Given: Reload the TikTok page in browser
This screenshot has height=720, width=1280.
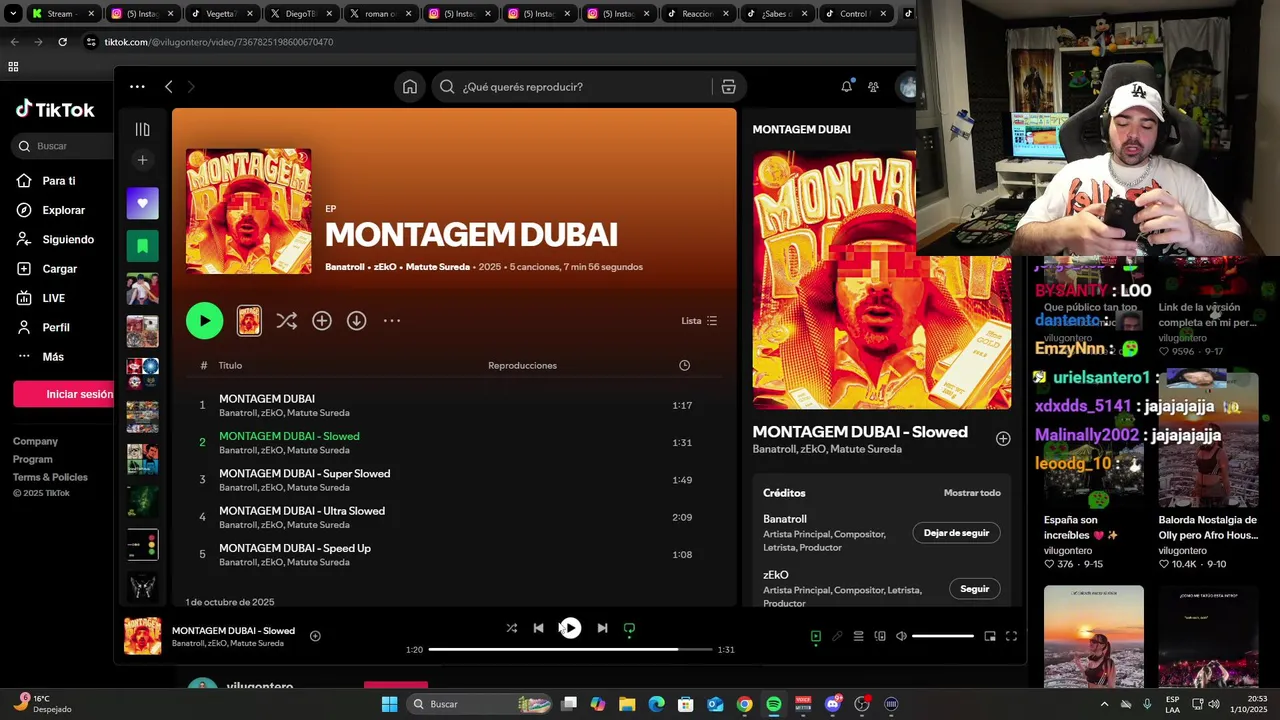Looking at the screenshot, I should [x=62, y=42].
